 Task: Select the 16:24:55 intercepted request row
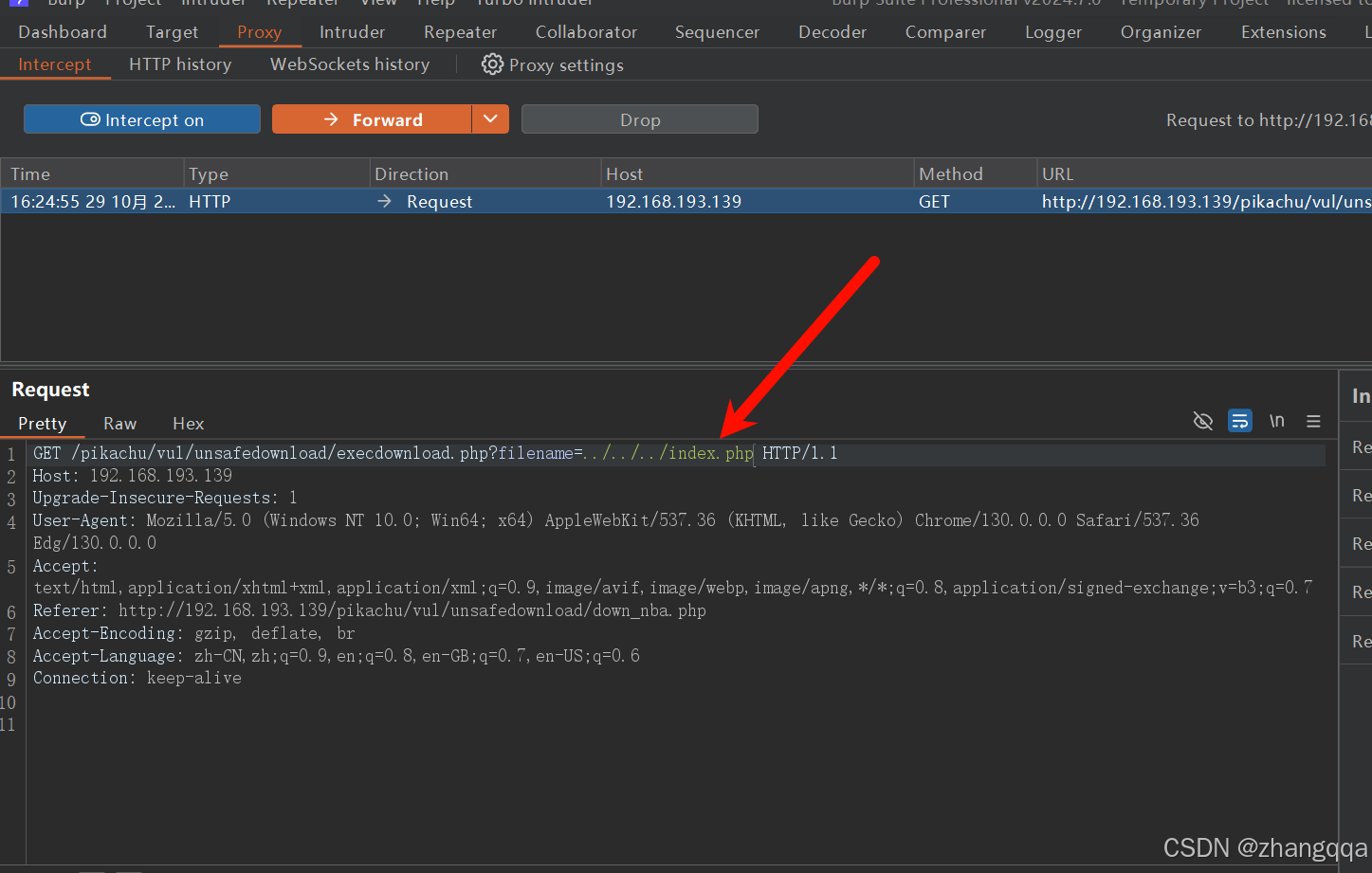(x=686, y=202)
